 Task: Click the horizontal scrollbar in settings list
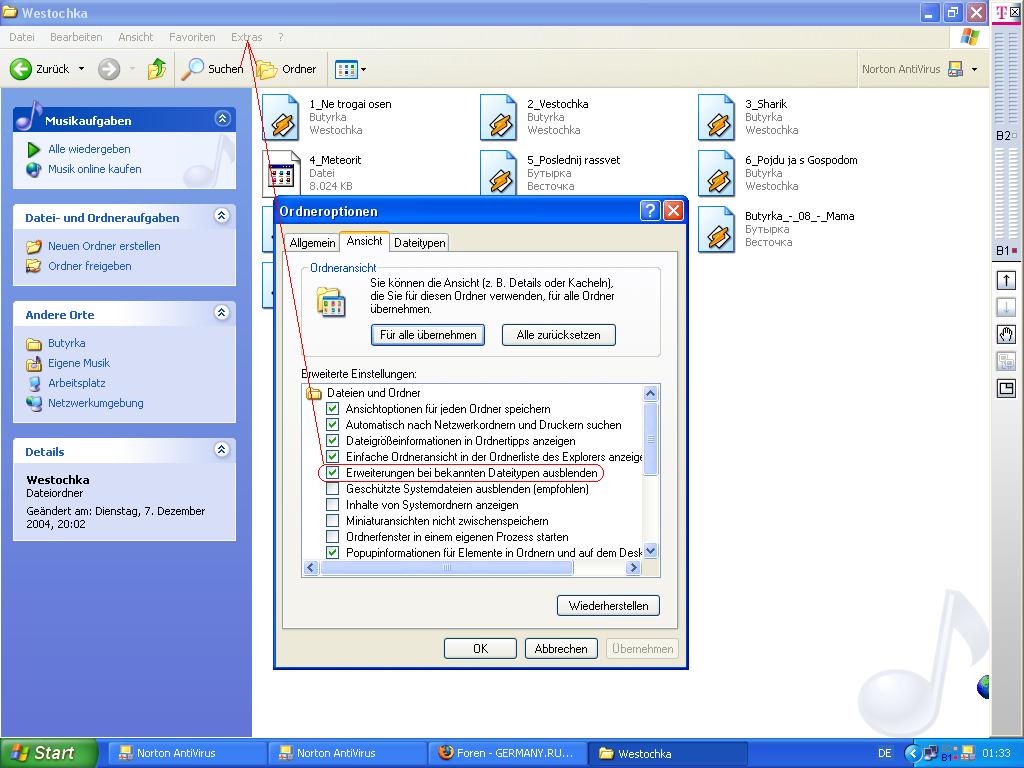[x=446, y=568]
